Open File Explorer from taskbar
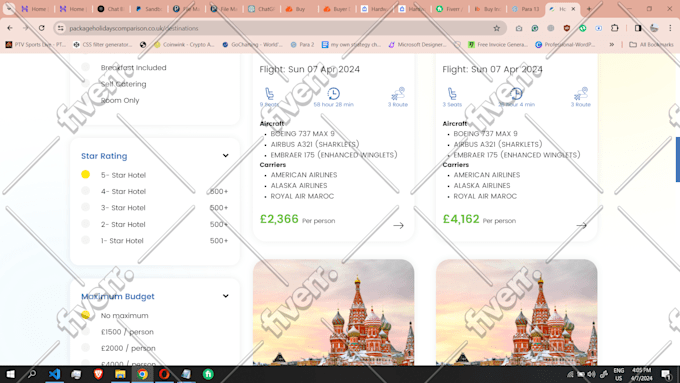 [x=120, y=374]
